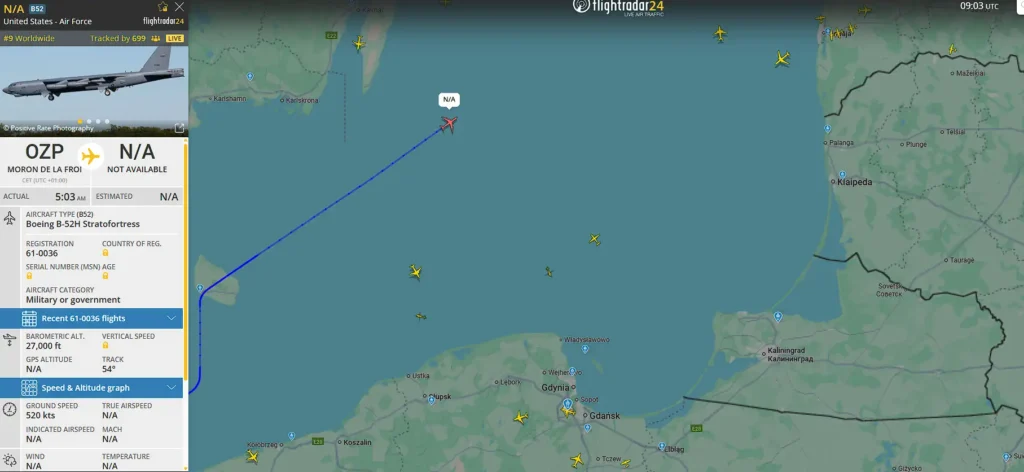This screenshot has height=472, width=1024.
Task: Click the details panel vertical scrollbar
Action: coord(185,261)
